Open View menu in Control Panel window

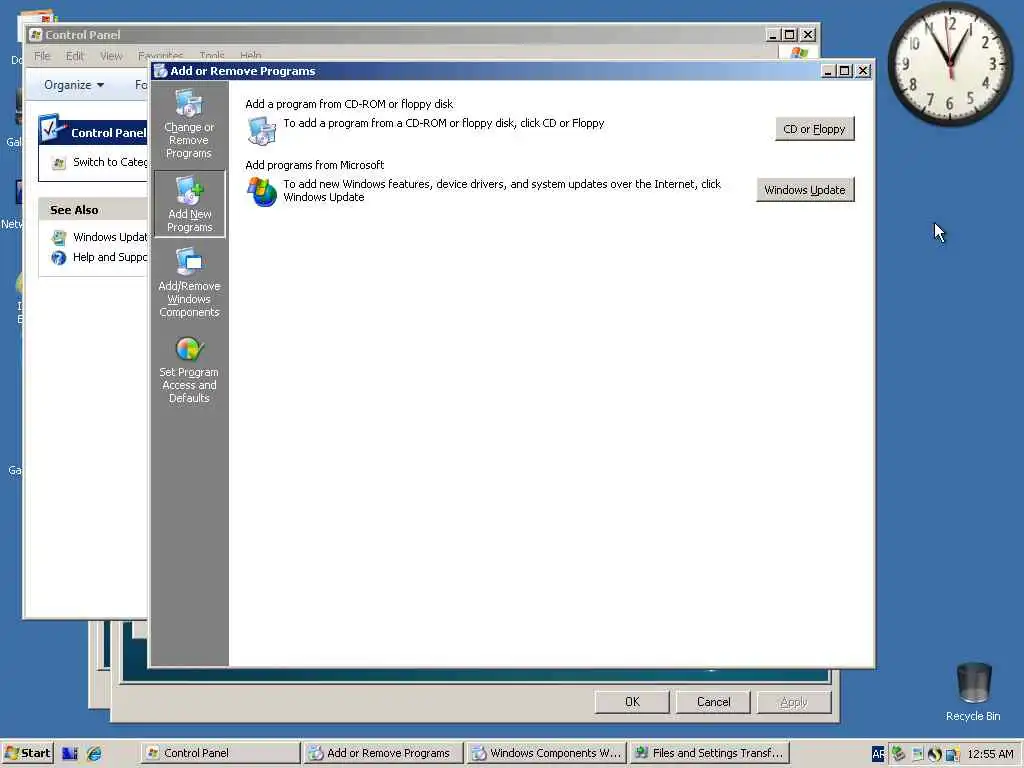[x=111, y=56]
